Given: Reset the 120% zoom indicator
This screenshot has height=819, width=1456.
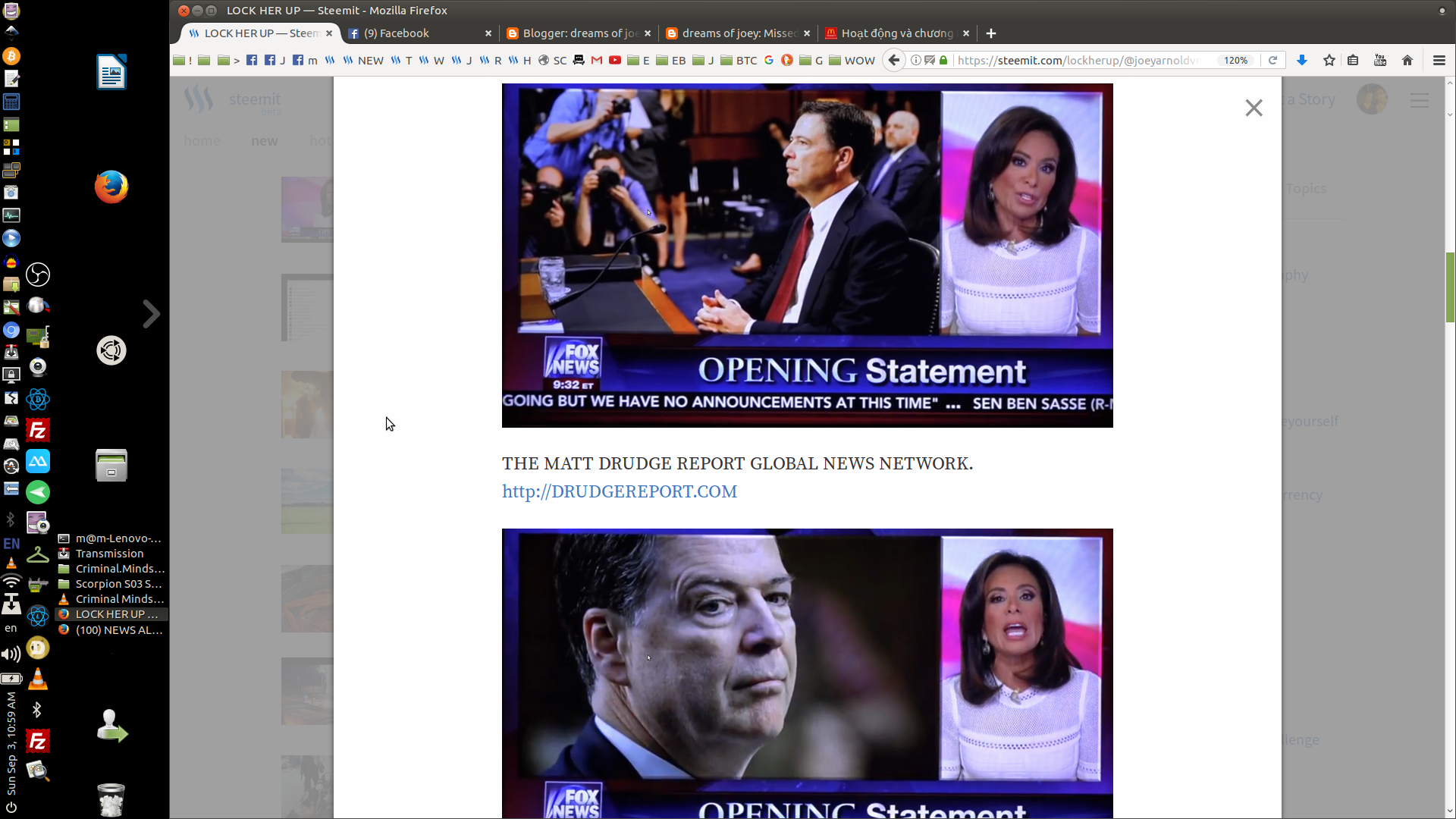Looking at the screenshot, I should (1236, 60).
